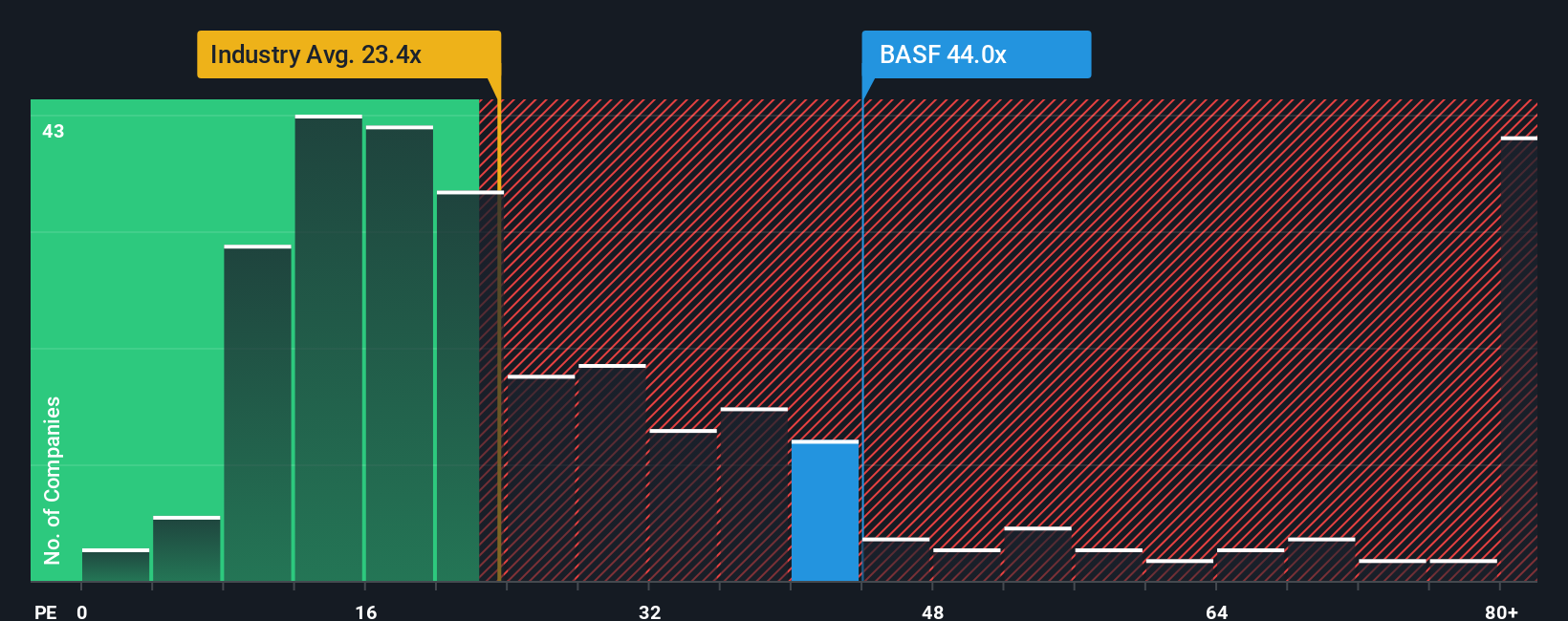The width and height of the screenshot is (1568, 621).
Task: Click the shortest green bar at PE 0
Action: [x=116, y=565]
